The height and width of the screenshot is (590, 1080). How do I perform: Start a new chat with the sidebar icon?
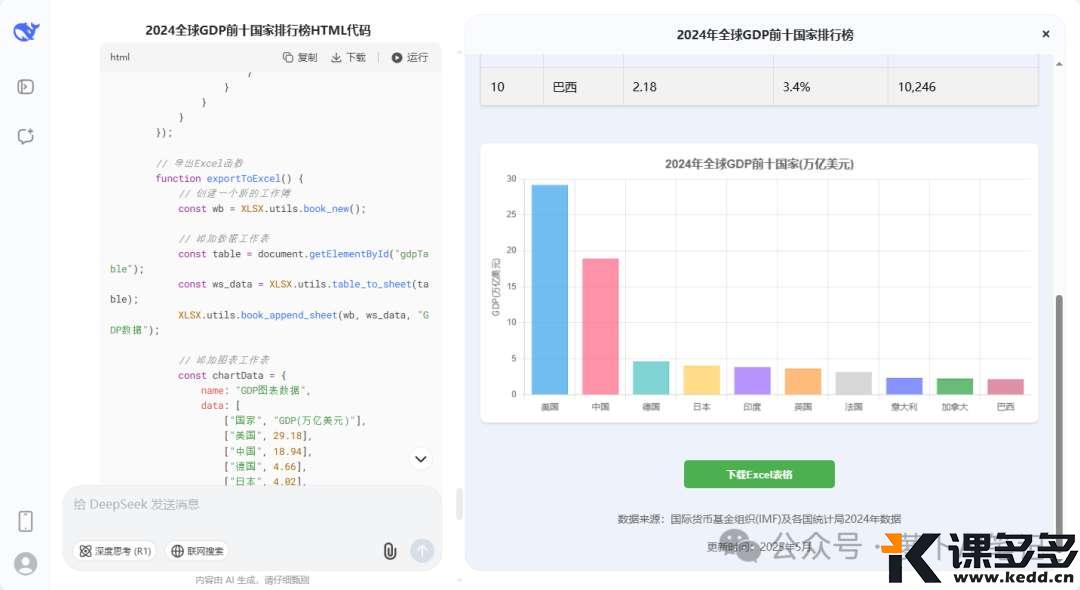click(25, 136)
